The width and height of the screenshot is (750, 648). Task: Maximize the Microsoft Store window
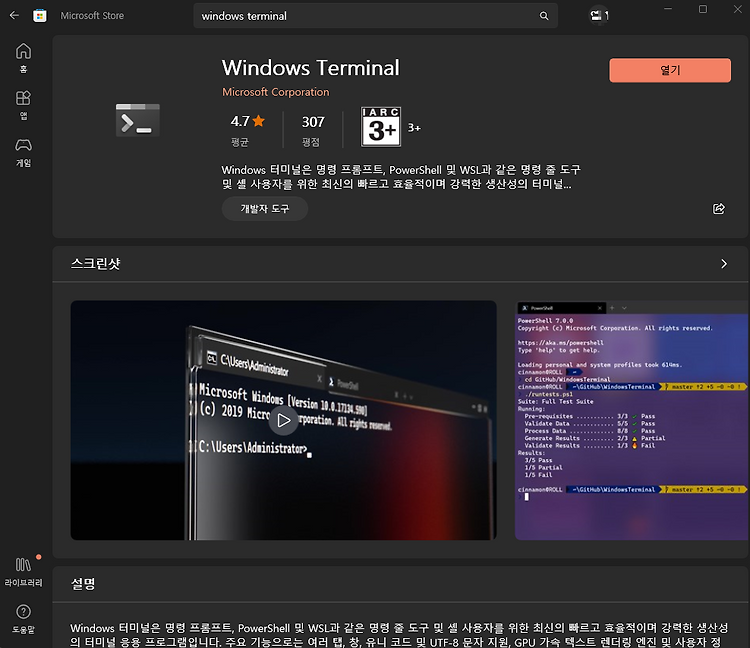click(x=703, y=9)
